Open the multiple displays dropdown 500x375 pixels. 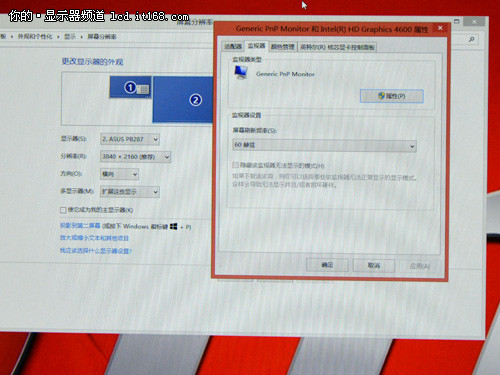tap(130, 192)
